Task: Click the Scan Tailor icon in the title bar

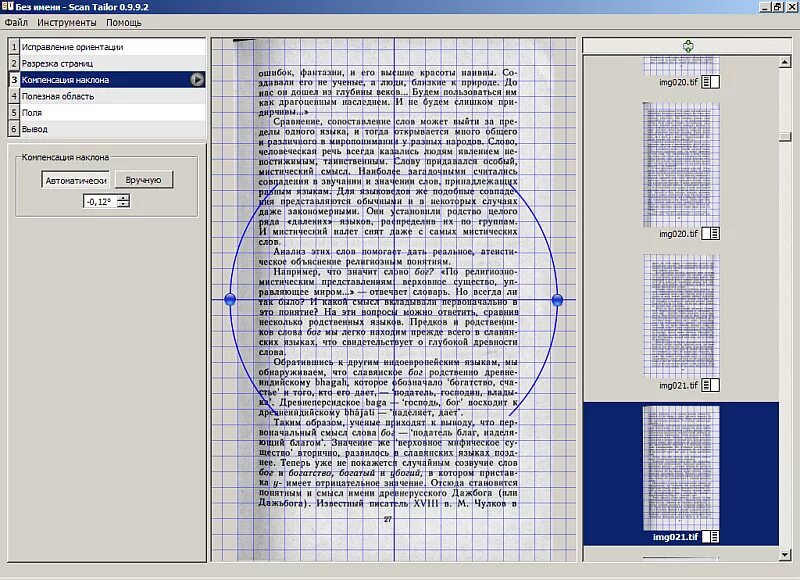Action: (x=8, y=7)
